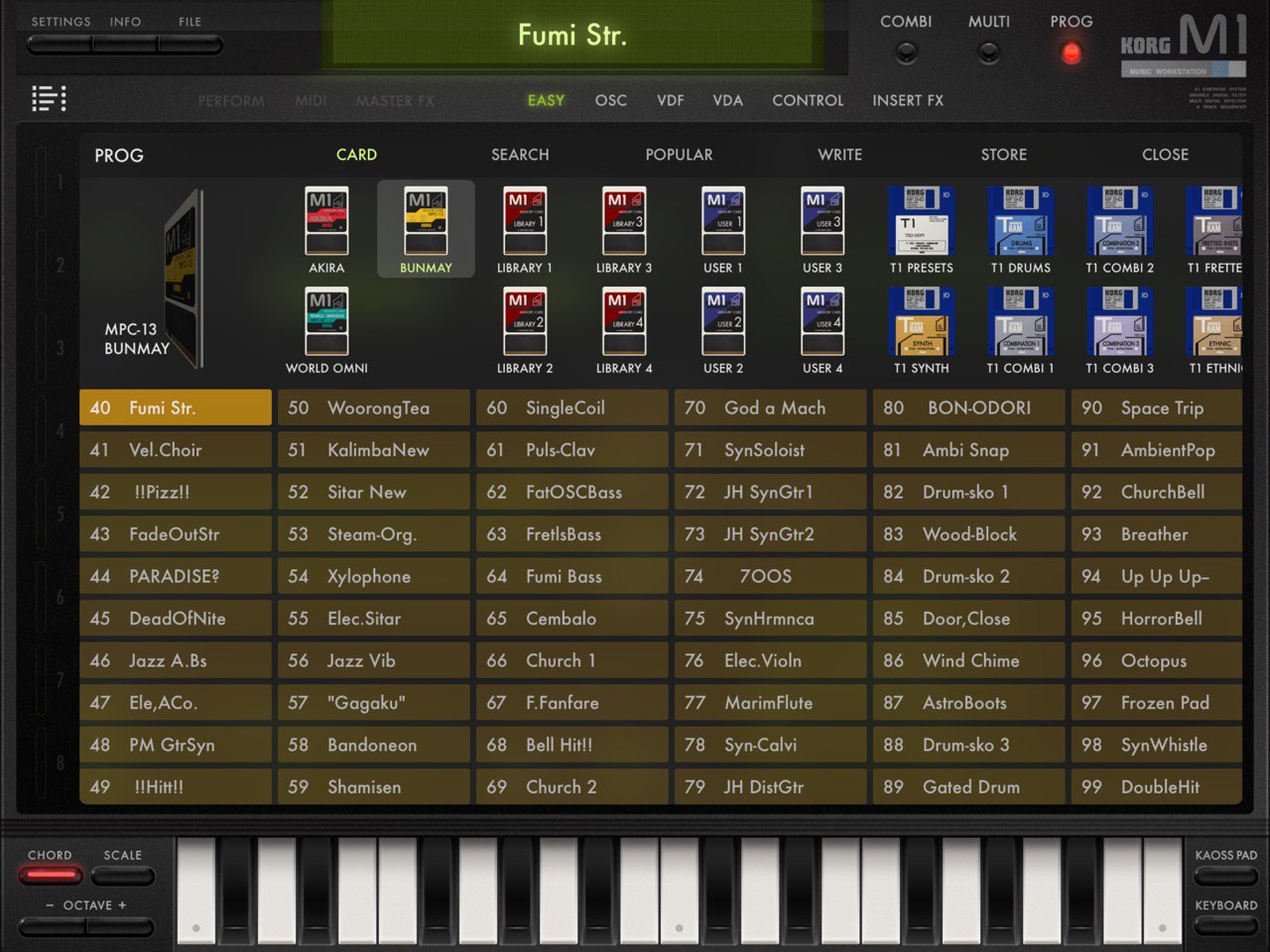Load the T1 ETHNIC floppy disk
This screenshot has width=1270, height=952.
1214,329
